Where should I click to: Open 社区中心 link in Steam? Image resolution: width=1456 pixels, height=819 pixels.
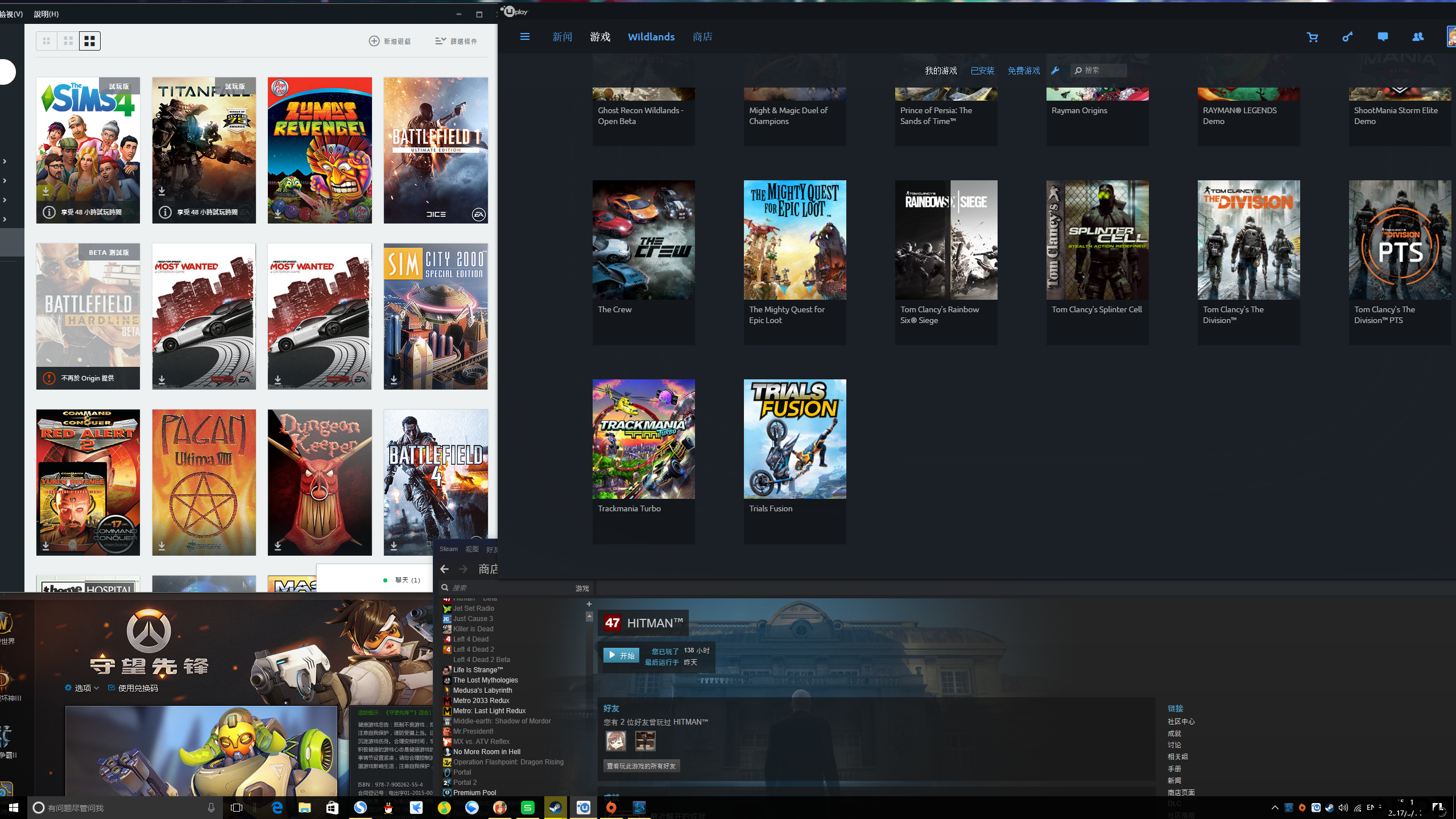coord(1181,722)
